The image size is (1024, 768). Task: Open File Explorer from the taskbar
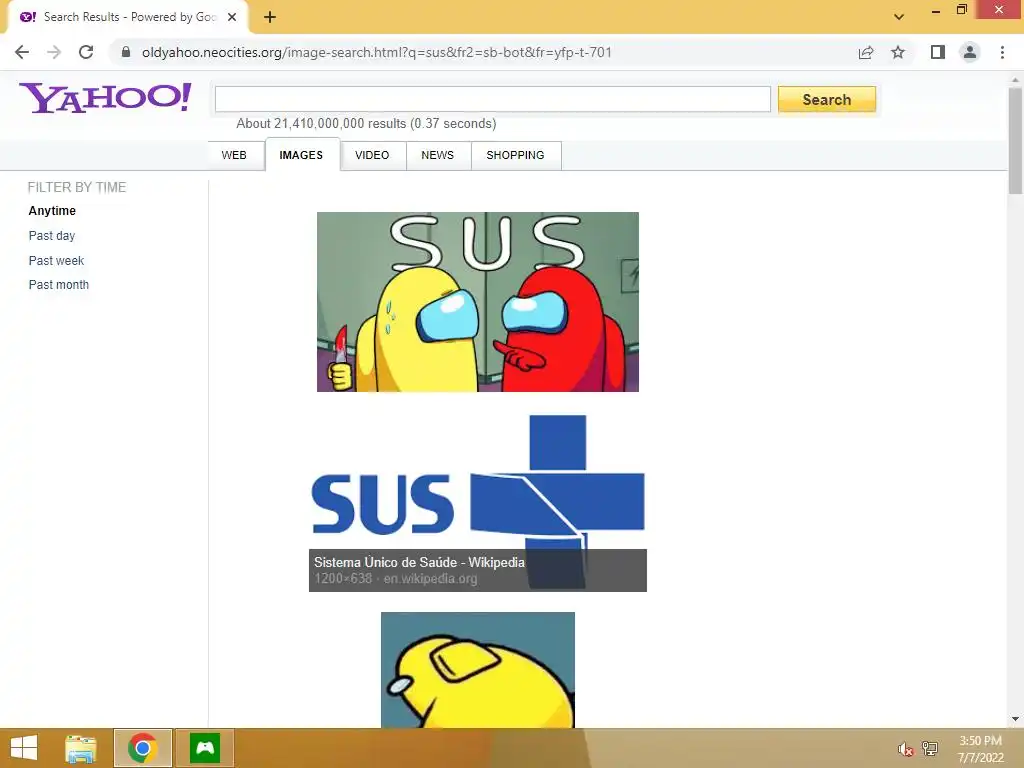[x=81, y=748]
